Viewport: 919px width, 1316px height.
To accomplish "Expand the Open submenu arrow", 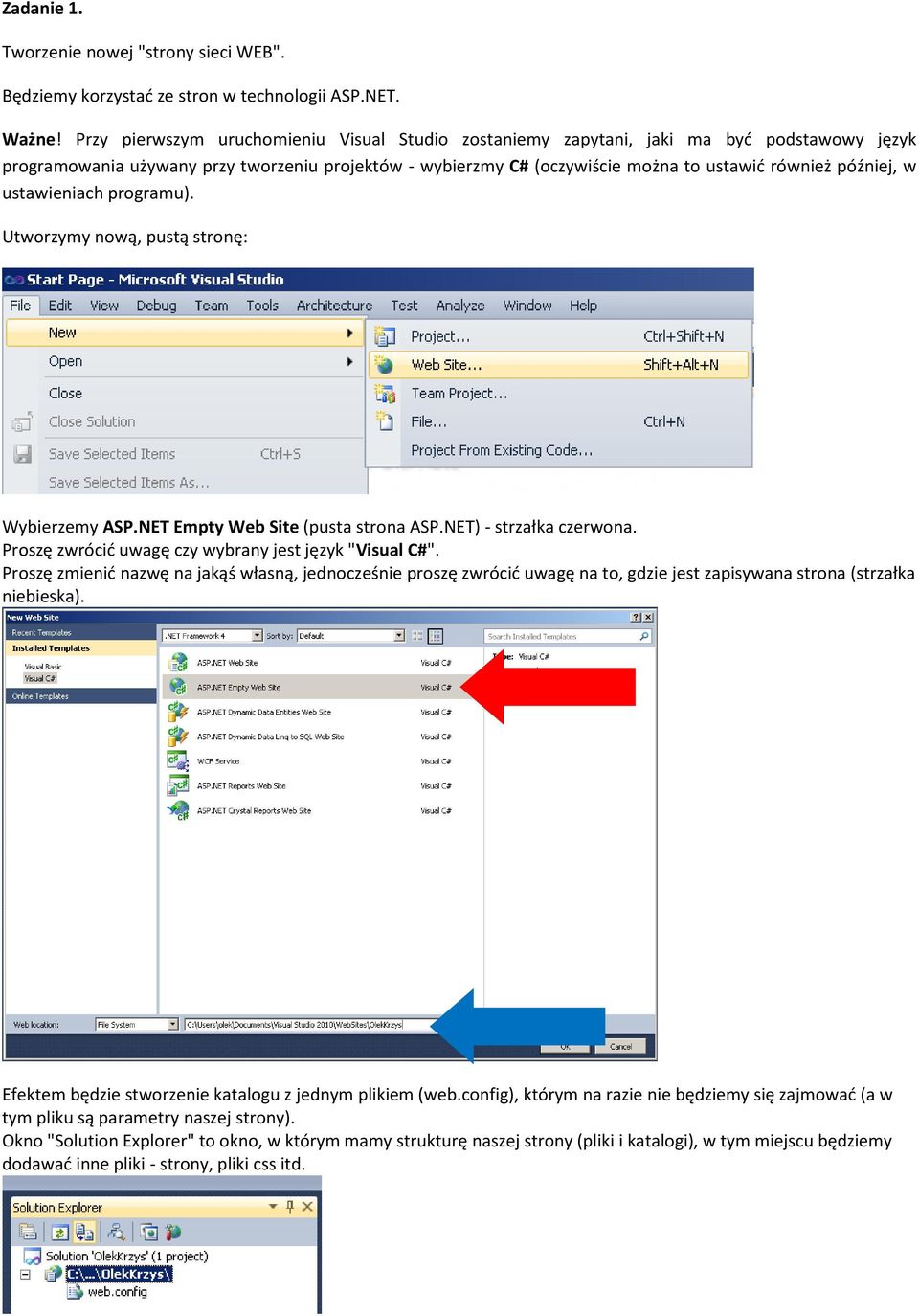I will point(350,361).
